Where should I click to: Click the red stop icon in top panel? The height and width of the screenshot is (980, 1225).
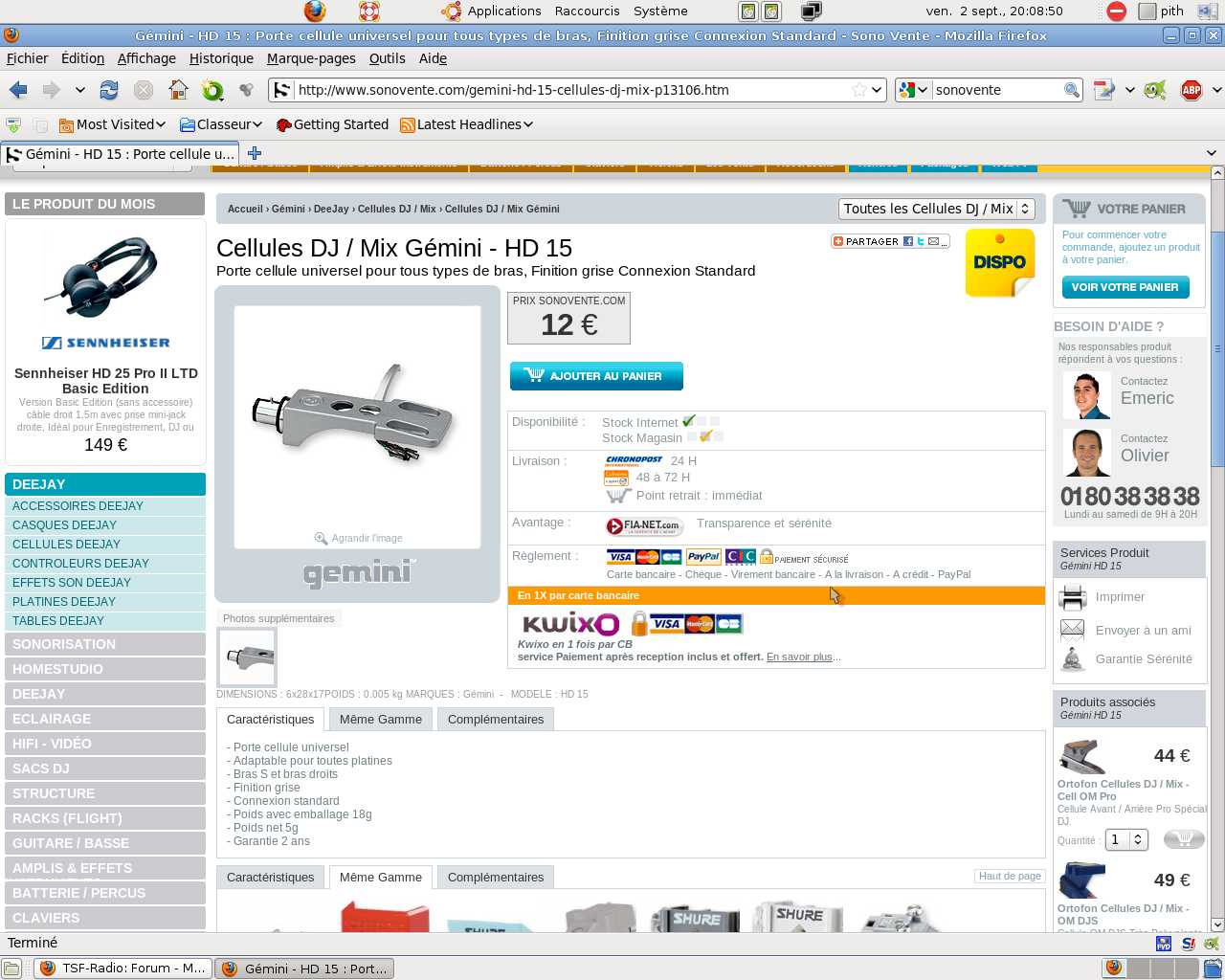[1117, 11]
